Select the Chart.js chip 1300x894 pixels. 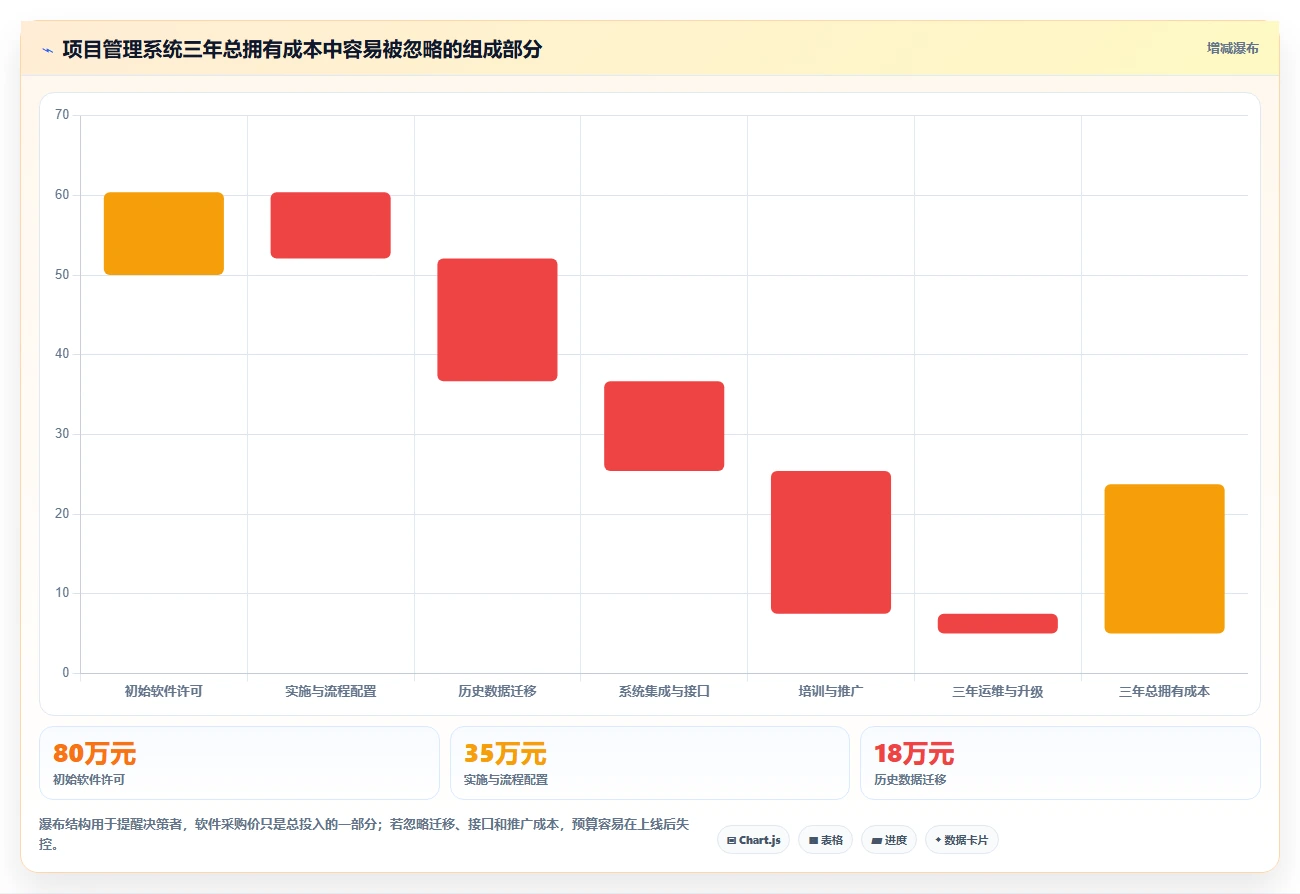click(x=754, y=840)
